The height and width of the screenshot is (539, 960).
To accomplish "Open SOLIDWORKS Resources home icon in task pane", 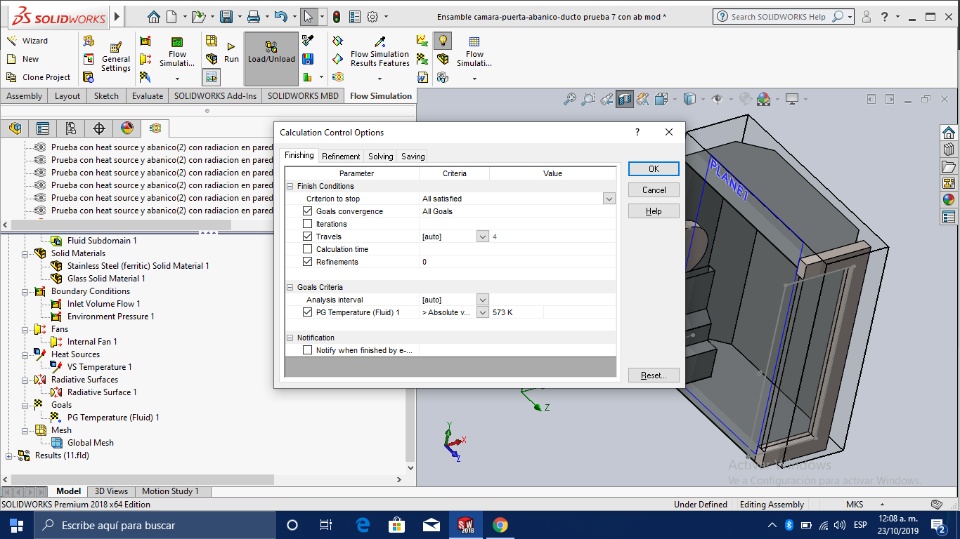I will [948, 132].
